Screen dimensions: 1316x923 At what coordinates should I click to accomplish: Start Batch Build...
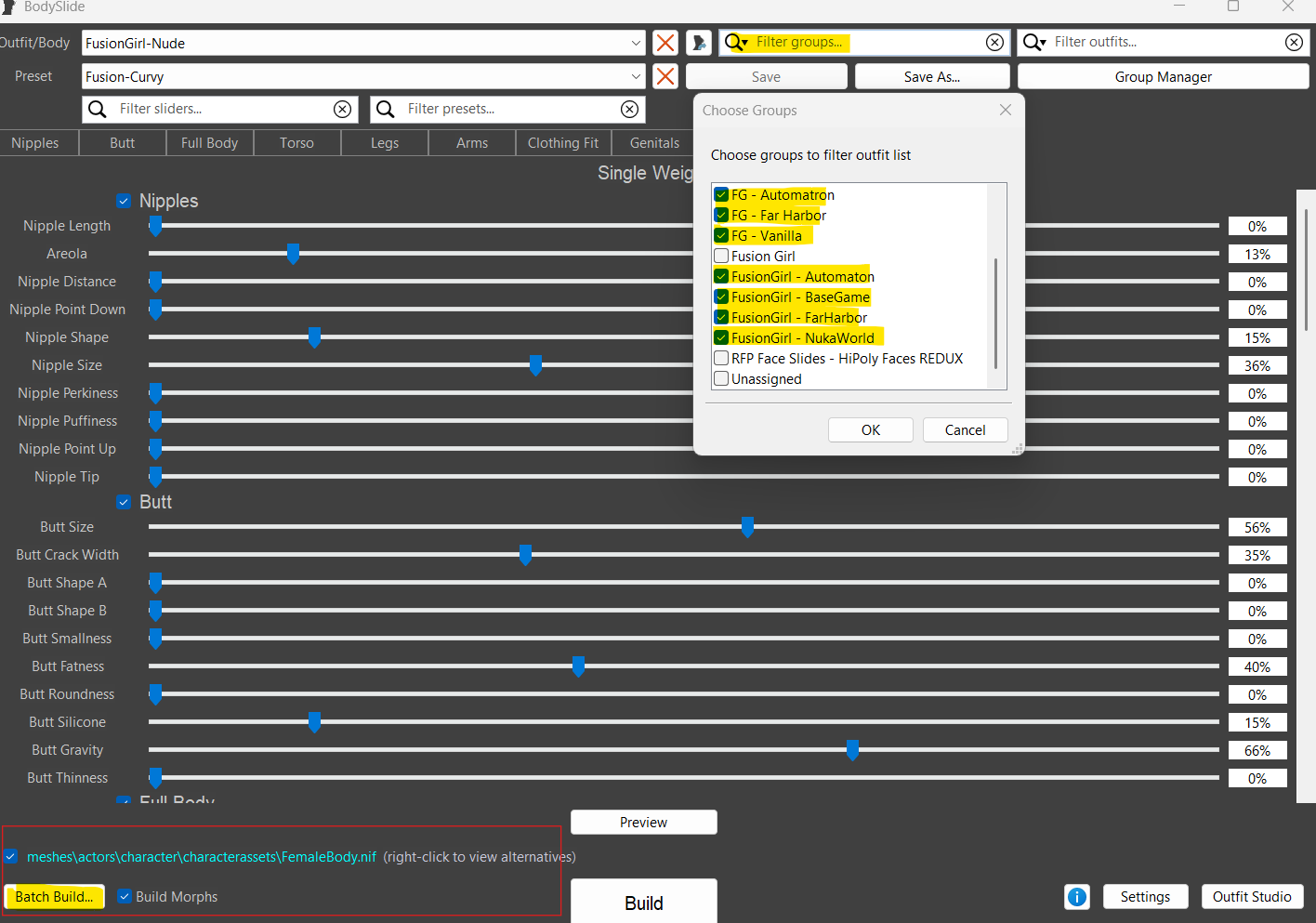(55, 897)
